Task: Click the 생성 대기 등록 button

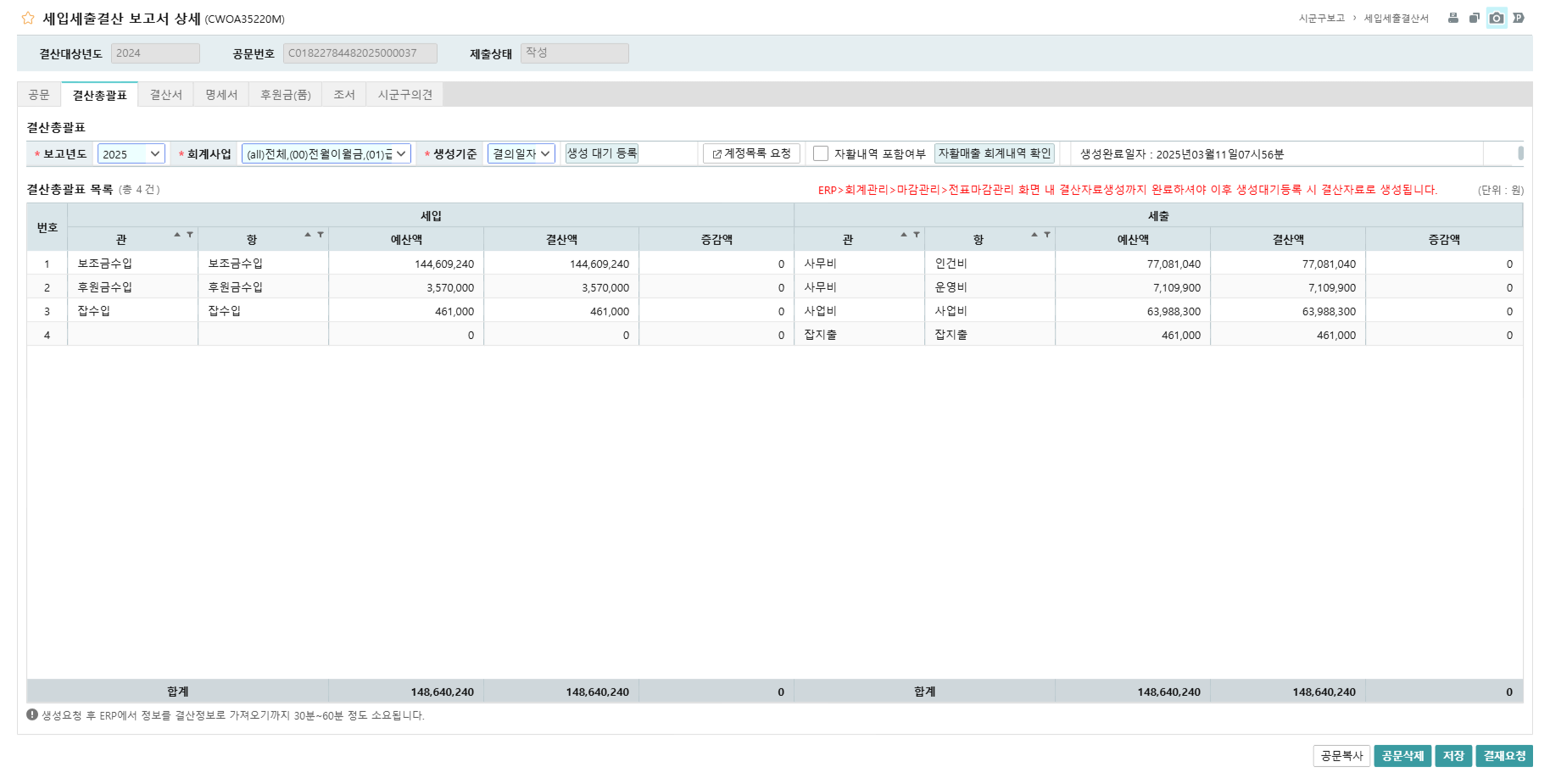Action: (602, 153)
